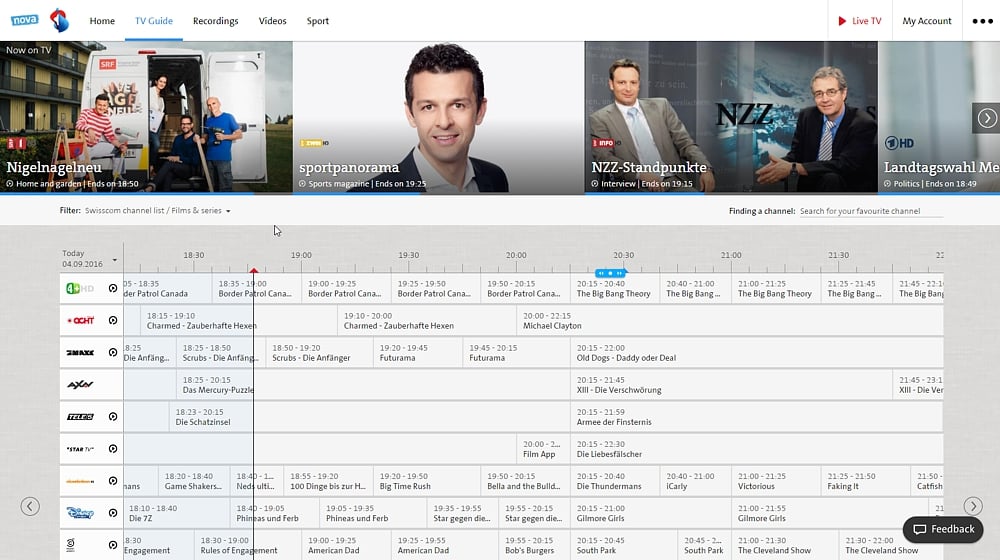
Task: Click the replay icon for 4+ HD channel
Action: pyautogui.click(x=113, y=288)
